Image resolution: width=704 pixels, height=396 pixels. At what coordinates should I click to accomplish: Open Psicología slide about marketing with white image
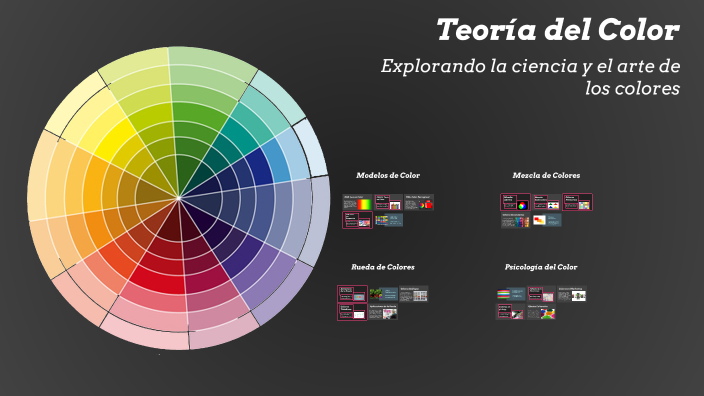click(572, 294)
